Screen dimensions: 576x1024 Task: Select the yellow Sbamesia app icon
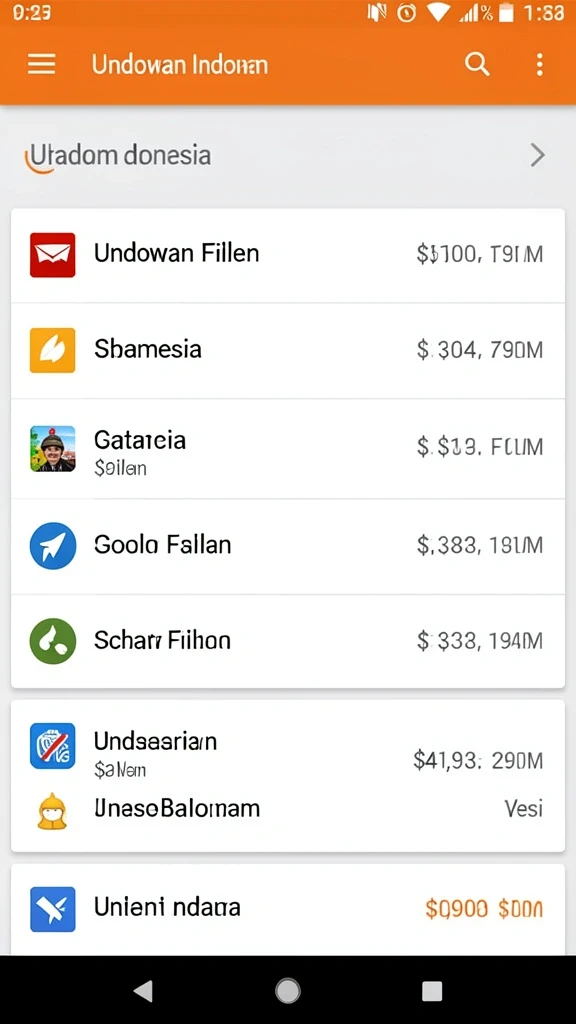coord(52,350)
